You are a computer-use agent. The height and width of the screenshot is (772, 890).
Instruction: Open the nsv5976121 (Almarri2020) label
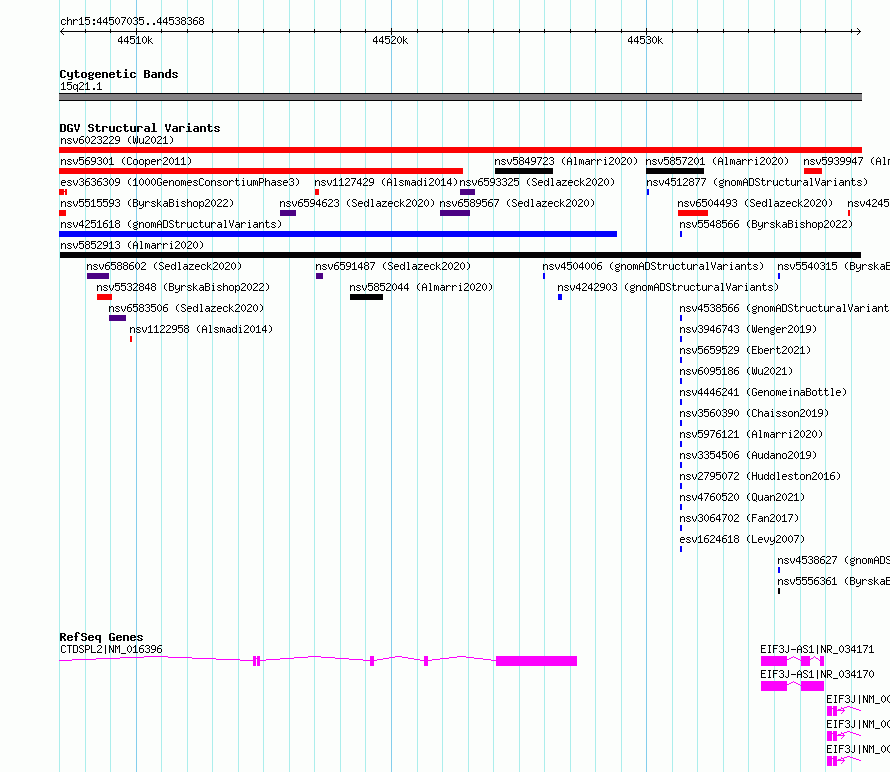(x=751, y=434)
